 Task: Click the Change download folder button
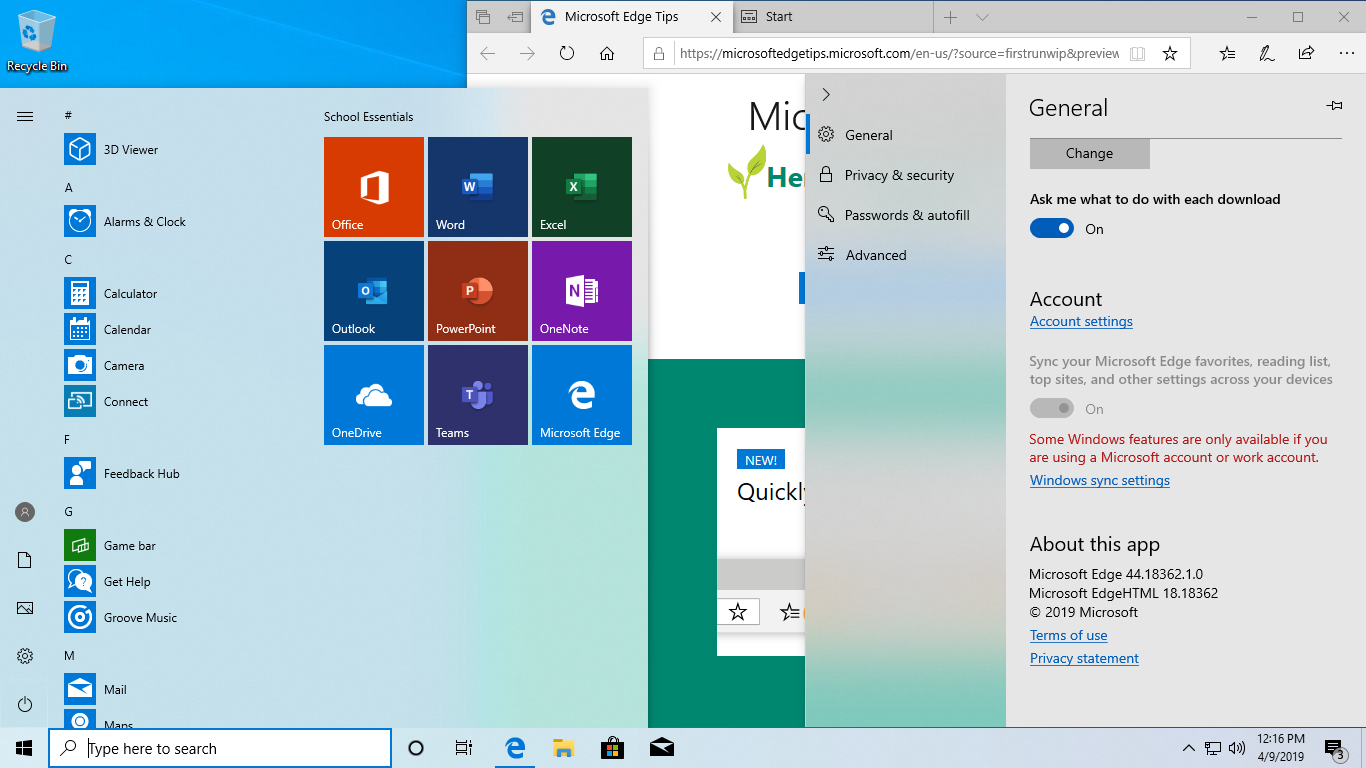[x=1090, y=153]
